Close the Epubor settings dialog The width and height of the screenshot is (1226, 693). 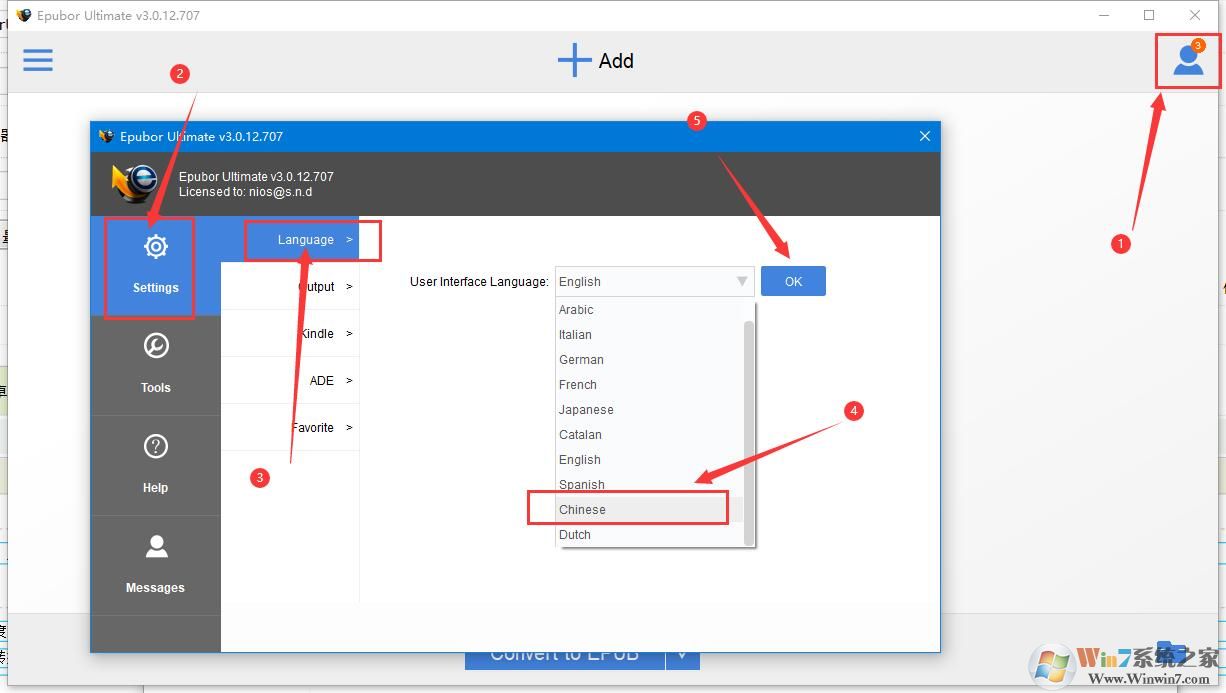925,136
